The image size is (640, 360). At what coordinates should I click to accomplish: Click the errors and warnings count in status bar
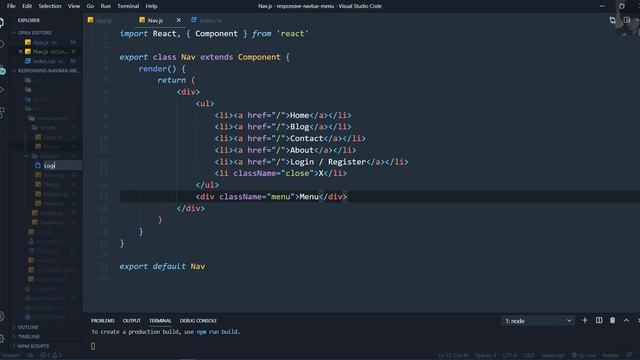tap(51, 356)
